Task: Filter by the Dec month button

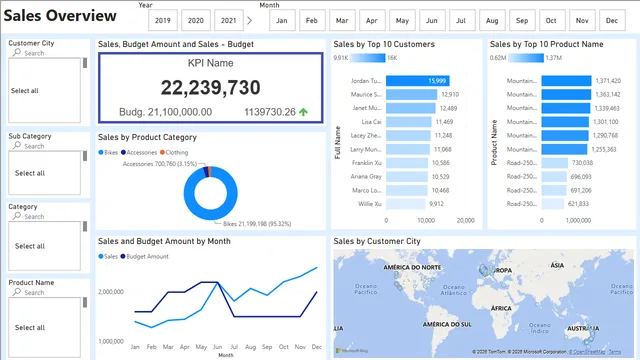Action: [612, 20]
